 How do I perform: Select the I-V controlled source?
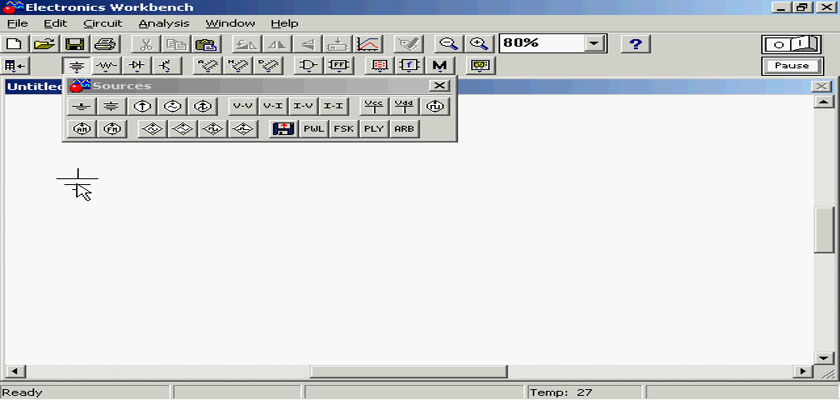(x=304, y=107)
